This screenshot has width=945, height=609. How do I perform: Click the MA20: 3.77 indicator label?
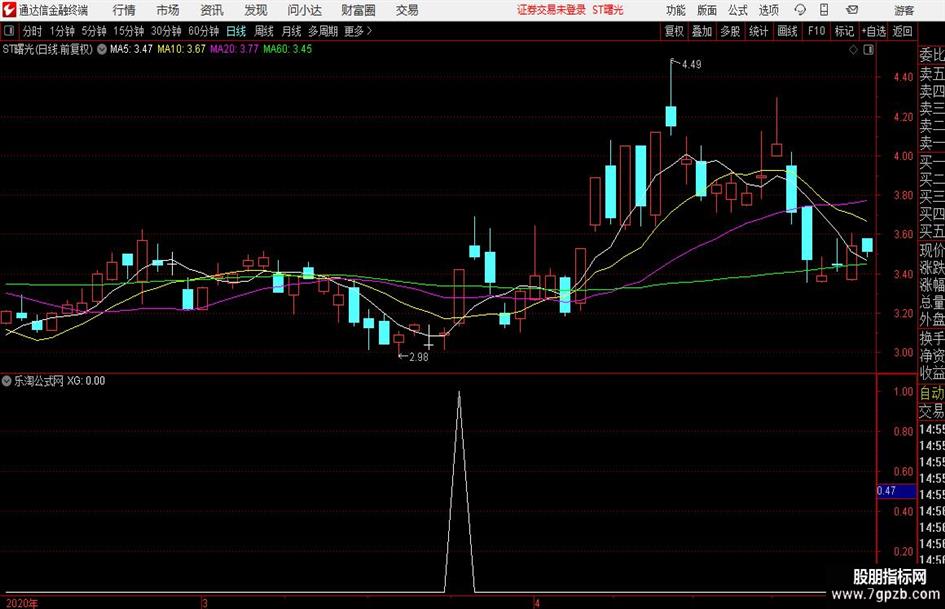234,49
